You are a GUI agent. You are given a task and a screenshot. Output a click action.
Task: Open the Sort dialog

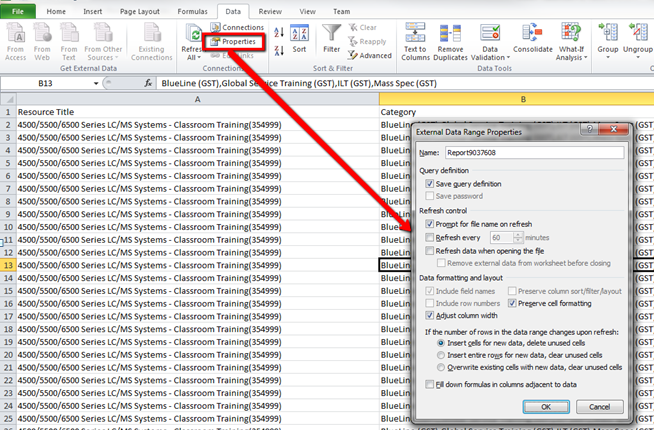click(299, 38)
